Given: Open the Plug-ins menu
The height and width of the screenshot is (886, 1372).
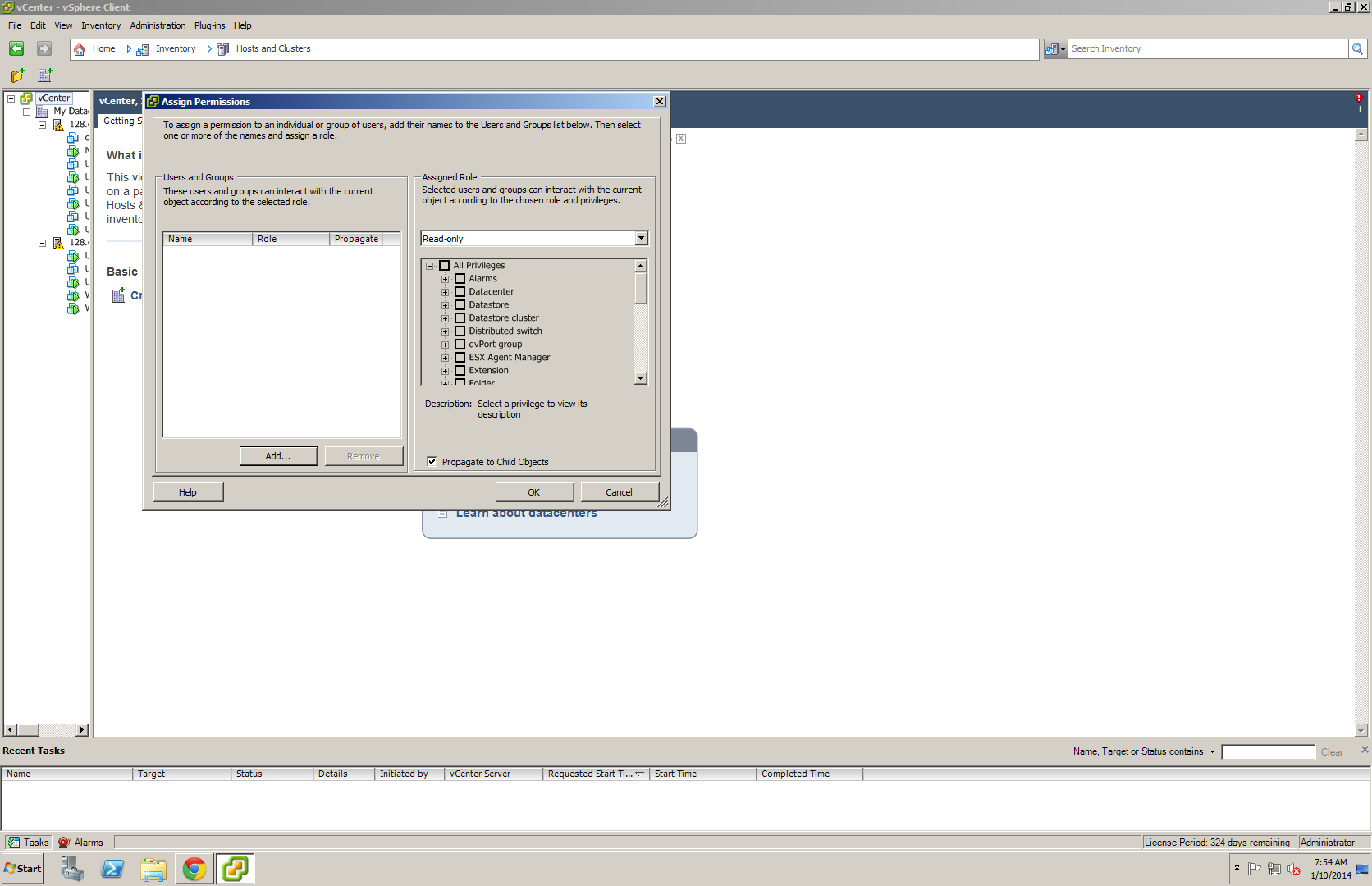Looking at the screenshot, I should [209, 25].
